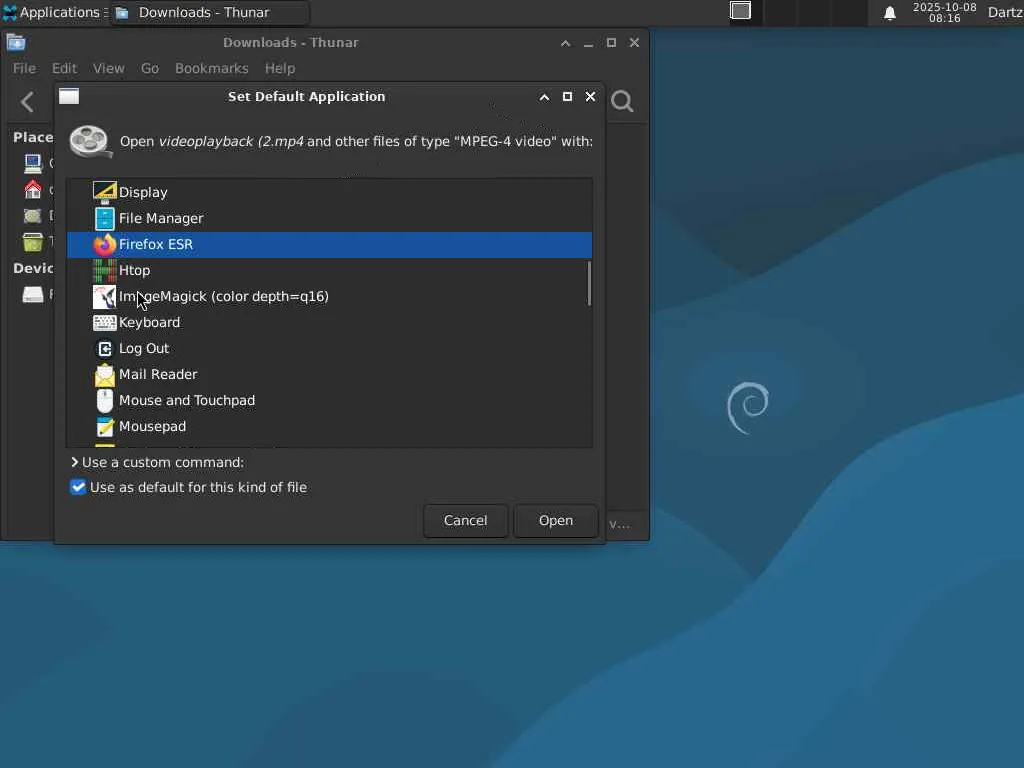This screenshot has width=1024, height=768.
Task: Pick the ImageMagick icon in list
Action: pyautogui.click(x=104, y=296)
